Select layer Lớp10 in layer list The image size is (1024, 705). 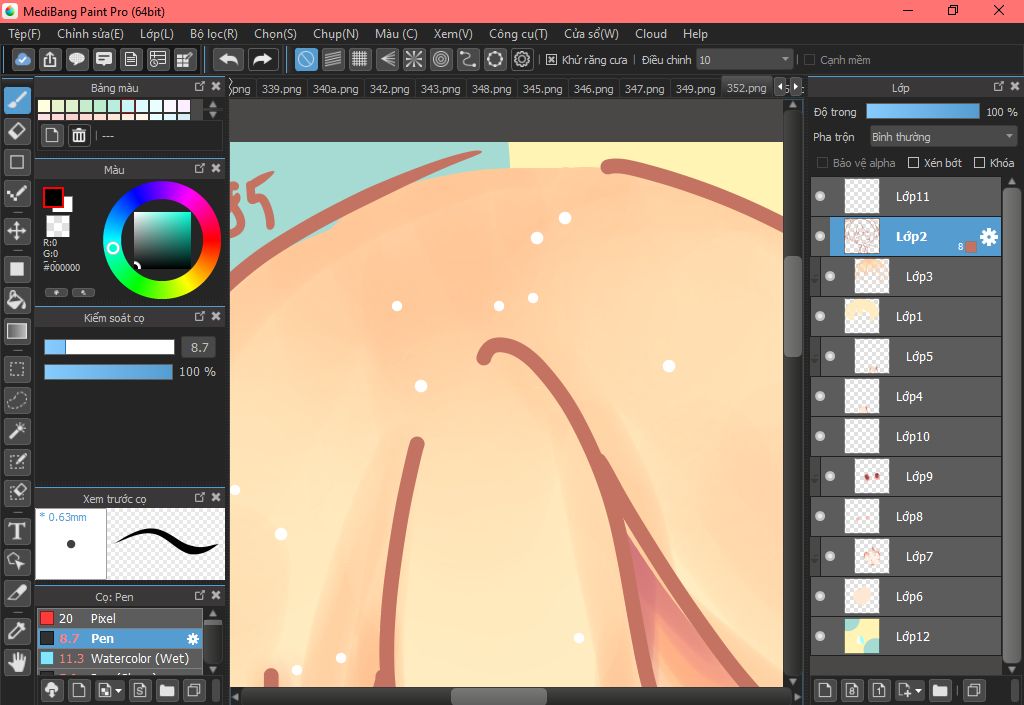point(906,437)
